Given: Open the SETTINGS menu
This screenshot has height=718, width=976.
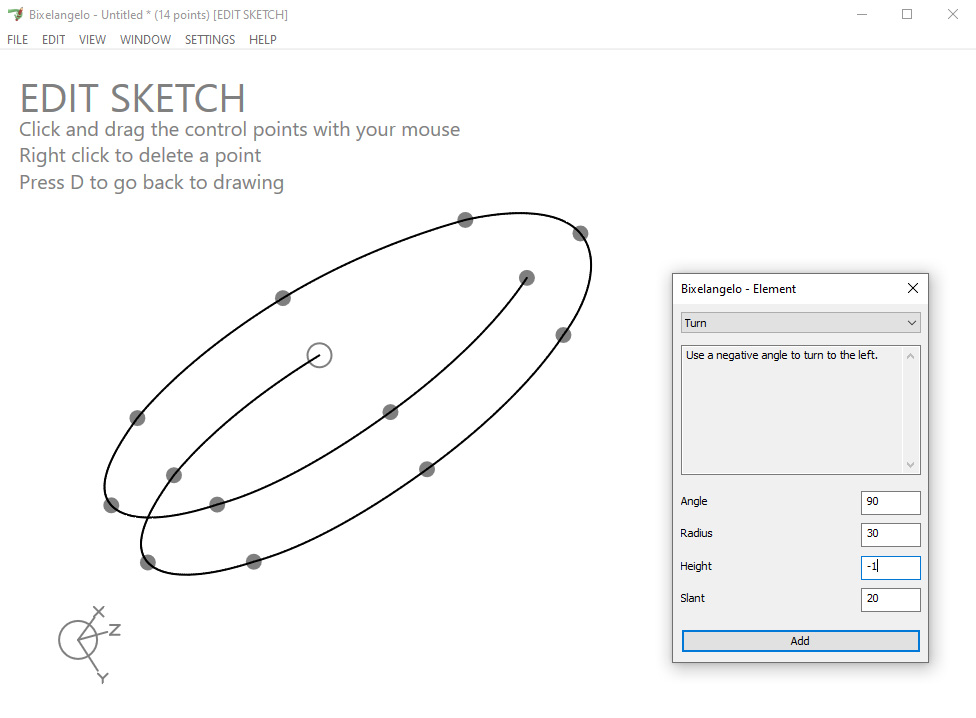Looking at the screenshot, I should coord(210,40).
